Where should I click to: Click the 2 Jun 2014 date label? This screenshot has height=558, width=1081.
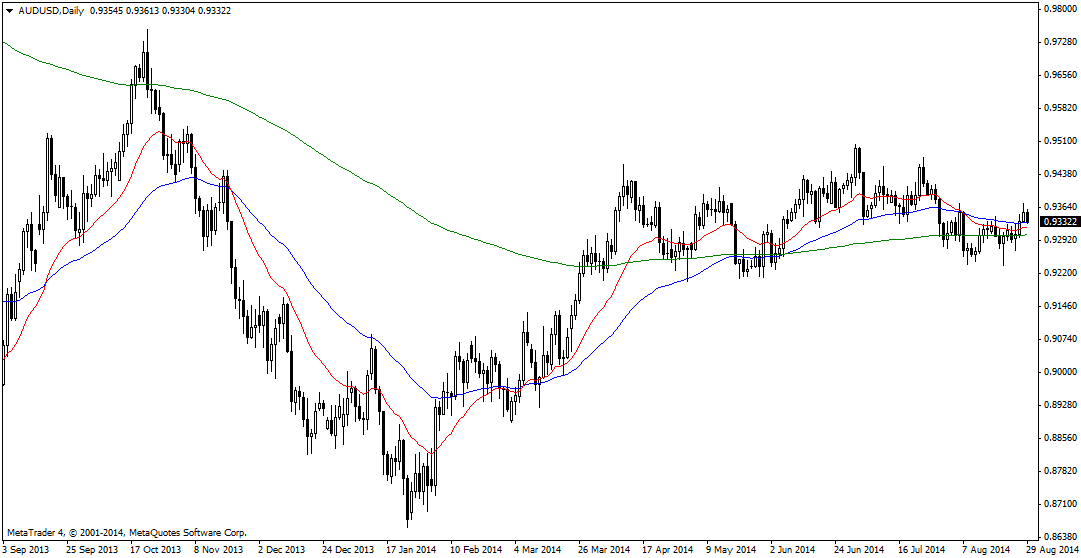(x=794, y=549)
